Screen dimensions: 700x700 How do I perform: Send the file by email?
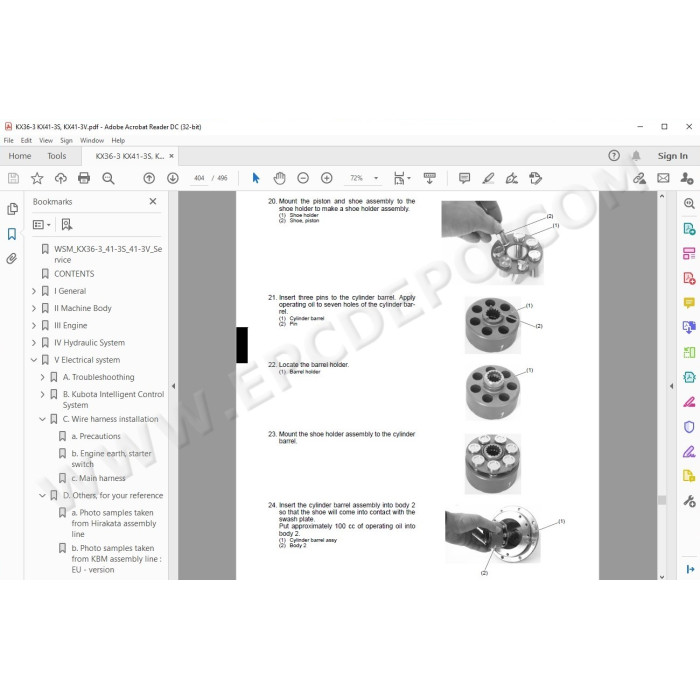tap(663, 179)
